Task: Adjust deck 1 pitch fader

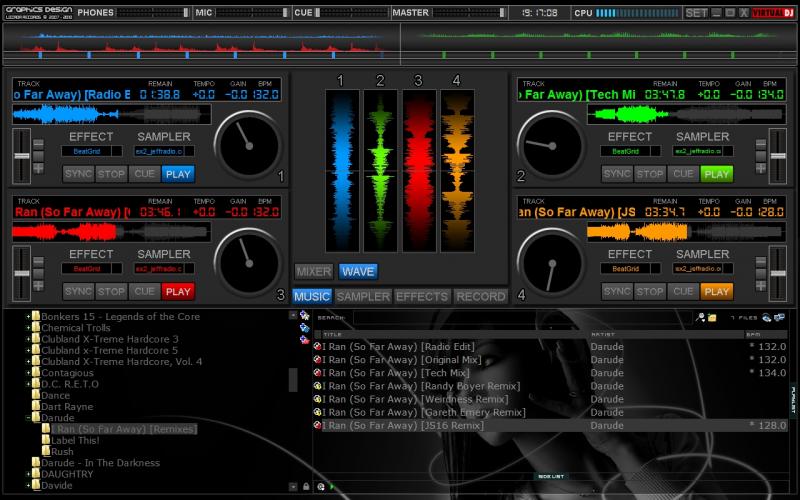Action: [x=21, y=156]
